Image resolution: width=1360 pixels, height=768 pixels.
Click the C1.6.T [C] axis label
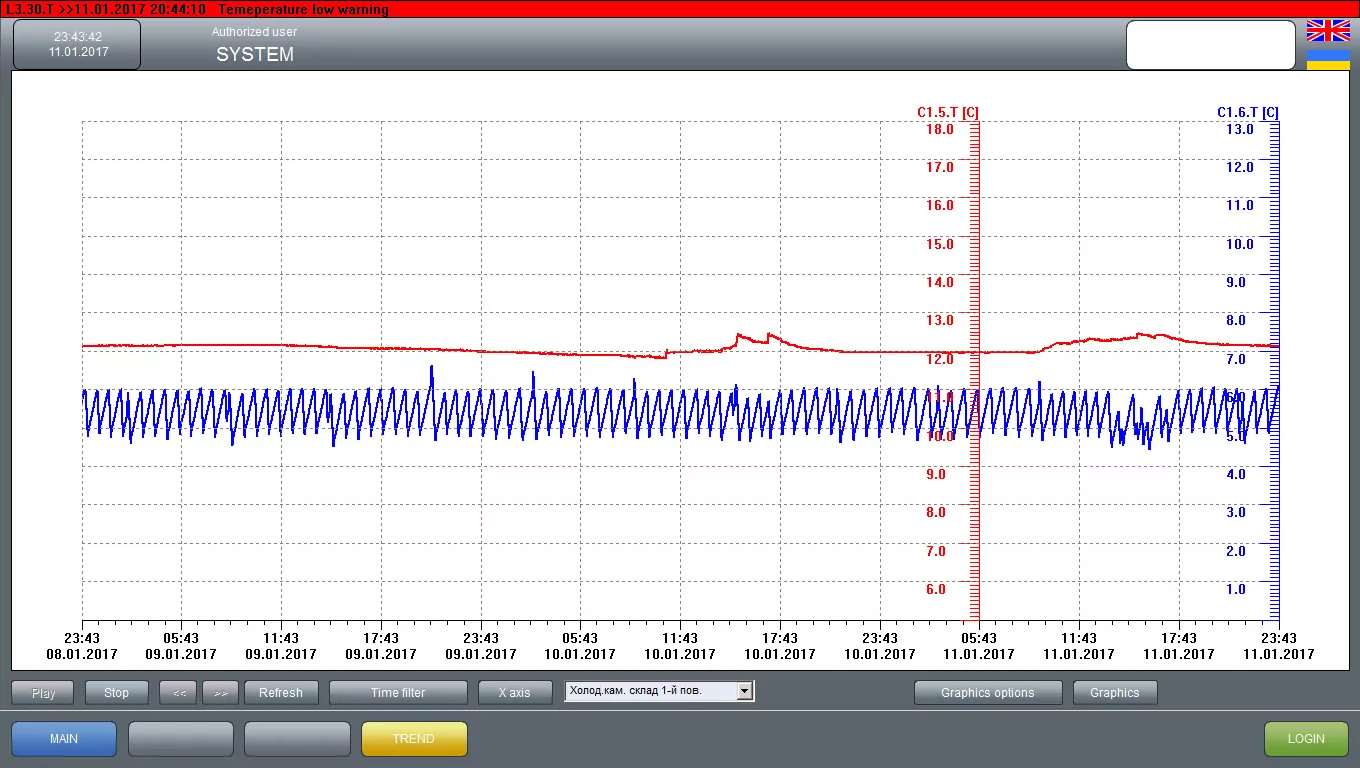1247,112
